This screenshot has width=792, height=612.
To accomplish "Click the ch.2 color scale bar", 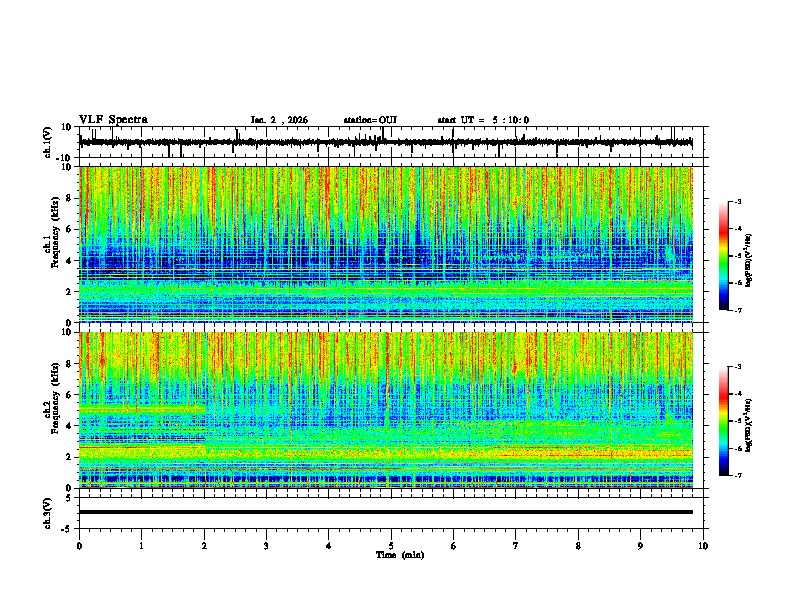I will point(724,421).
